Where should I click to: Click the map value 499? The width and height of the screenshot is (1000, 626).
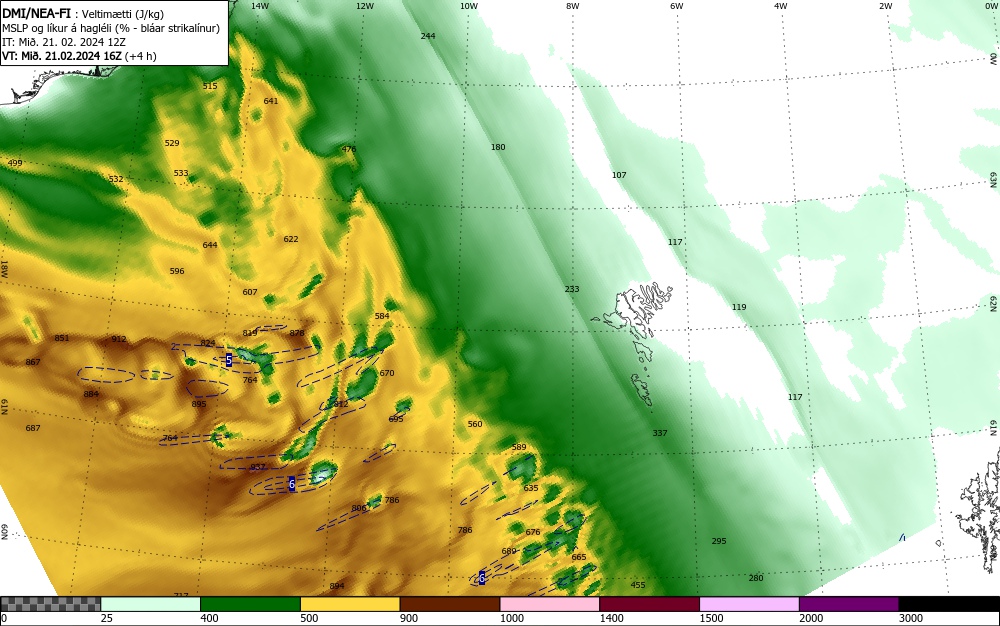(15, 163)
